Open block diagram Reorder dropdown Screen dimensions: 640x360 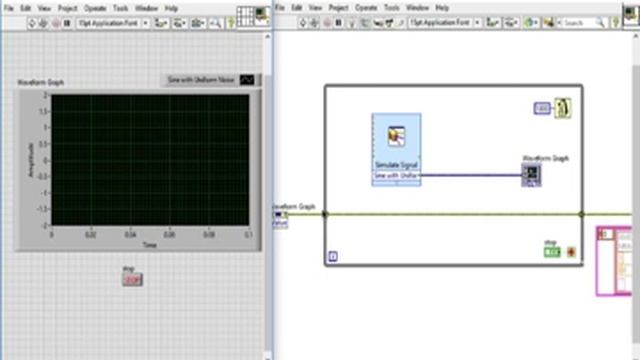coord(531,23)
